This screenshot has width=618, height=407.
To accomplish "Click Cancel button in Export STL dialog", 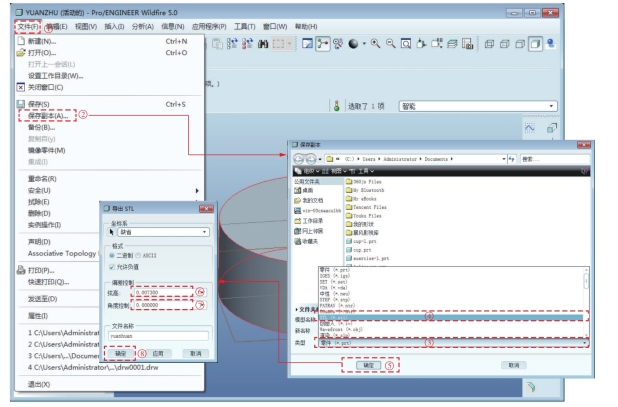I will 195,353.
